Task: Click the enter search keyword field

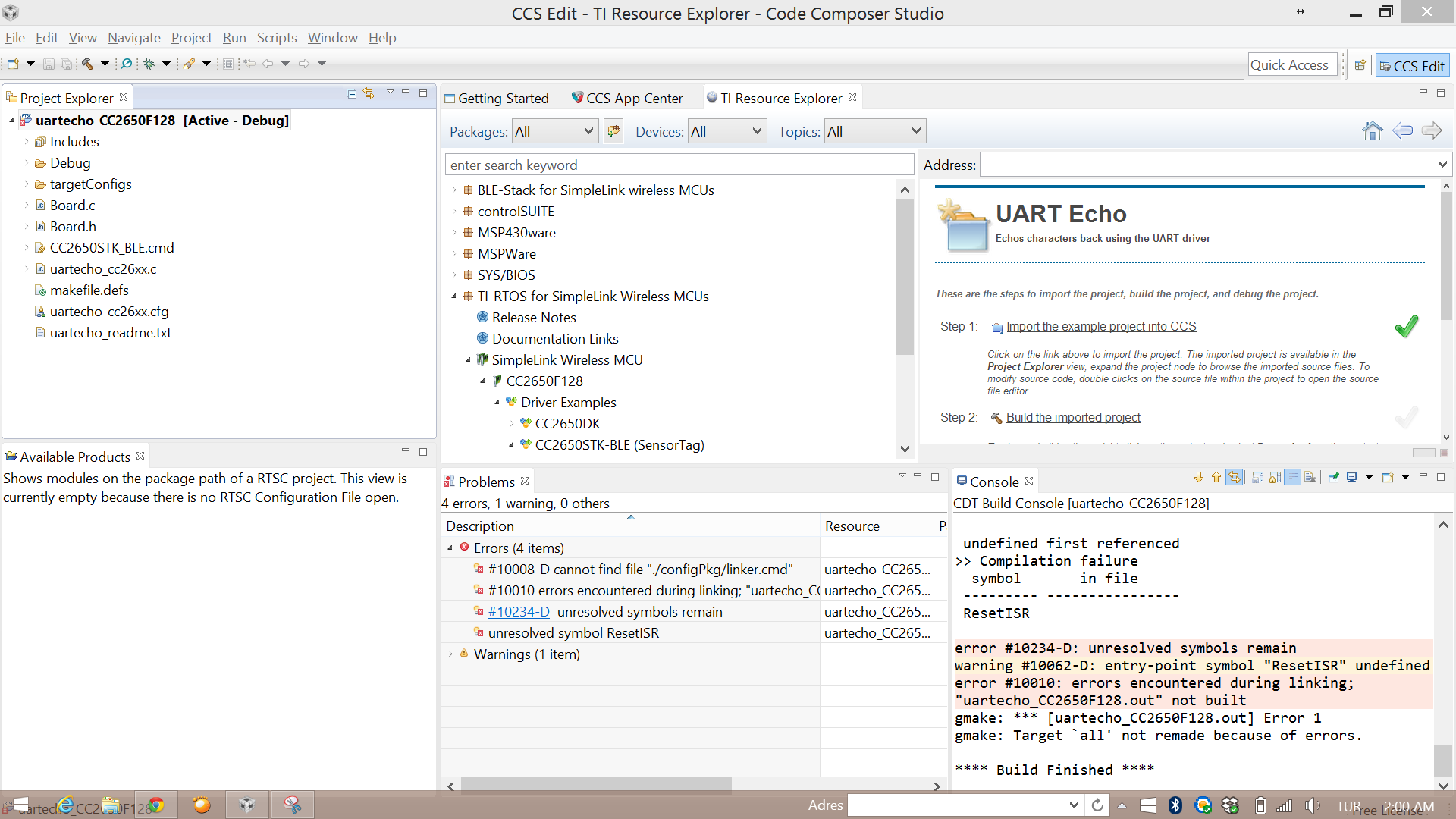Action: point(679,165)
